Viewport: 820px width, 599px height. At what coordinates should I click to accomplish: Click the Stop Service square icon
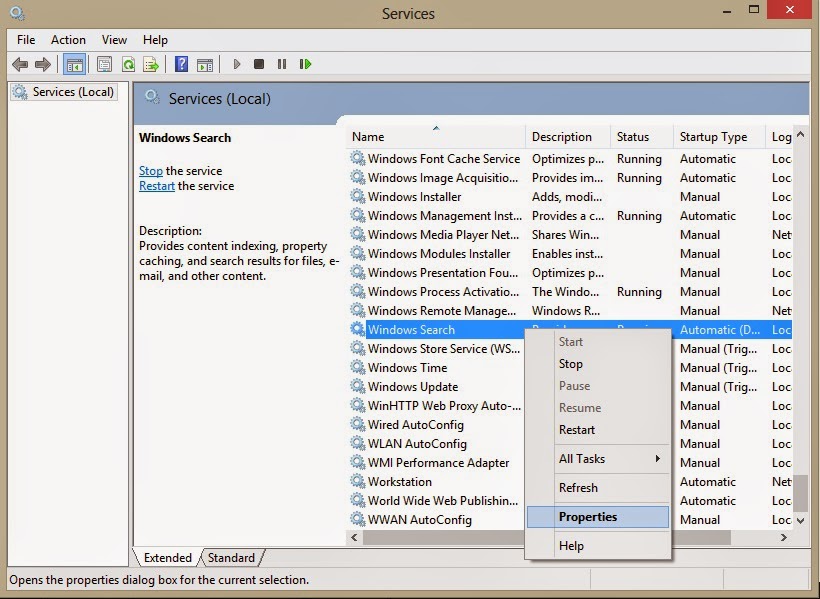(x=259, y=64)
